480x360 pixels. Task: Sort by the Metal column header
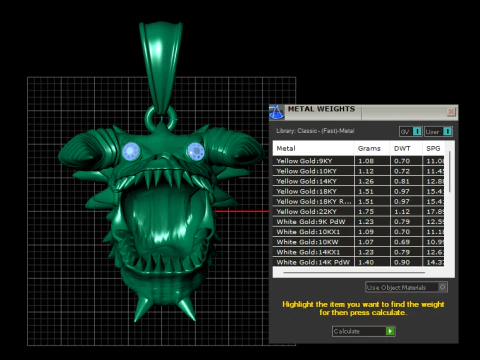(x=313, y=148)
